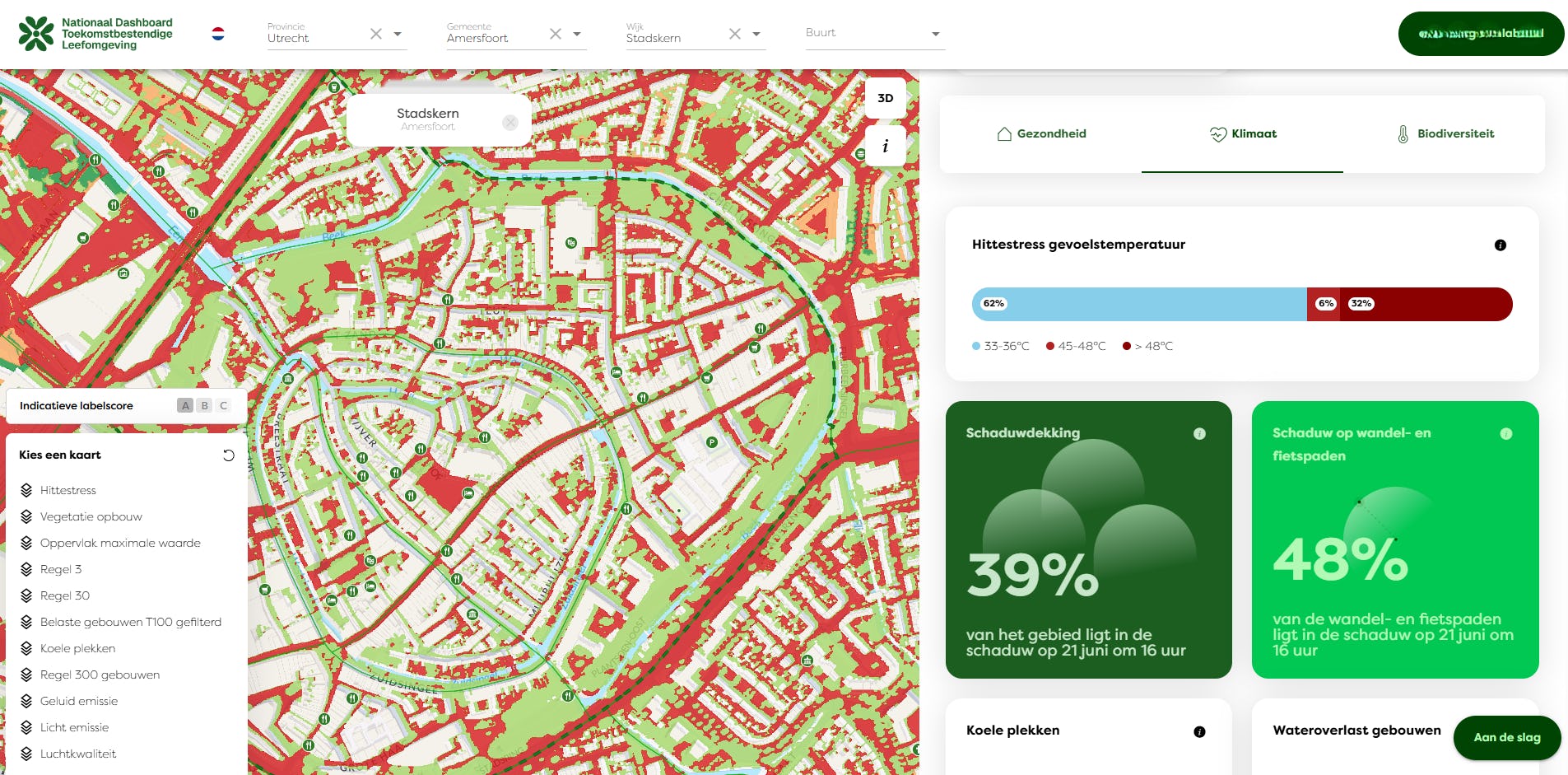Click the 39% Schaduwdekking card
This screenshot has width=1568, height=775.
click(x=1089, y=539)
